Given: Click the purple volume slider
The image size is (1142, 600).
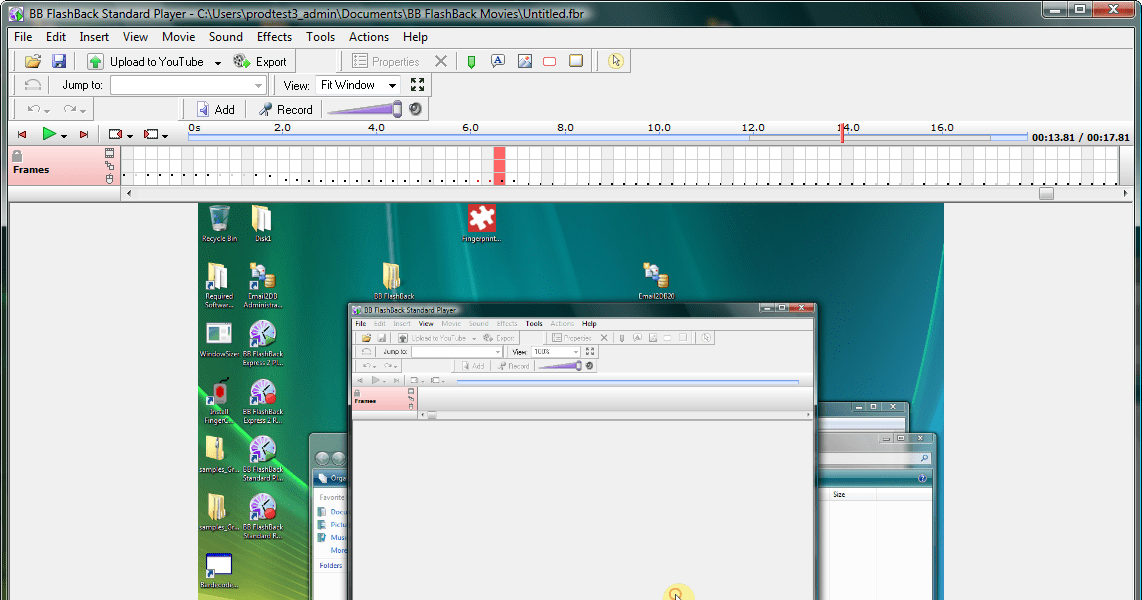Looking at the screenshot, I should pyautogui.click(x=364, y=110).
